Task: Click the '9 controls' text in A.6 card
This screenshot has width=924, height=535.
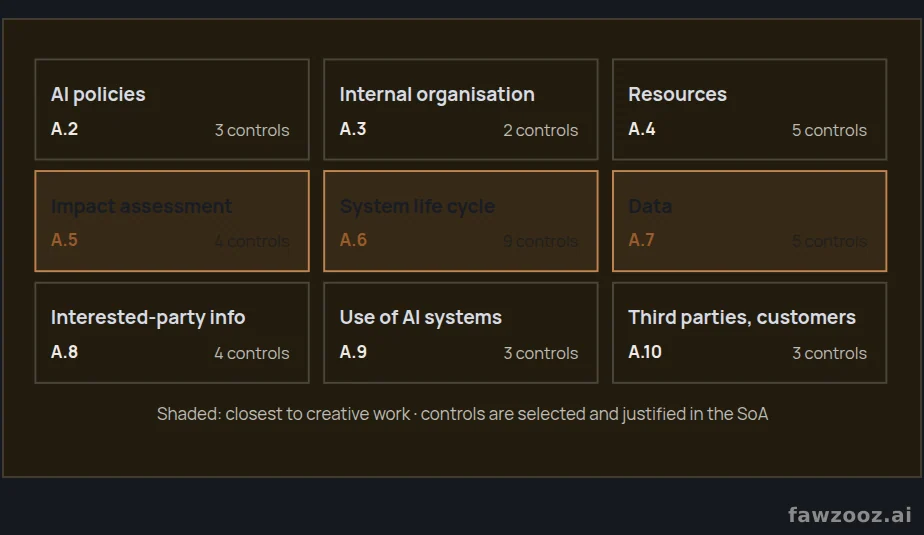Action: [540, 242]
